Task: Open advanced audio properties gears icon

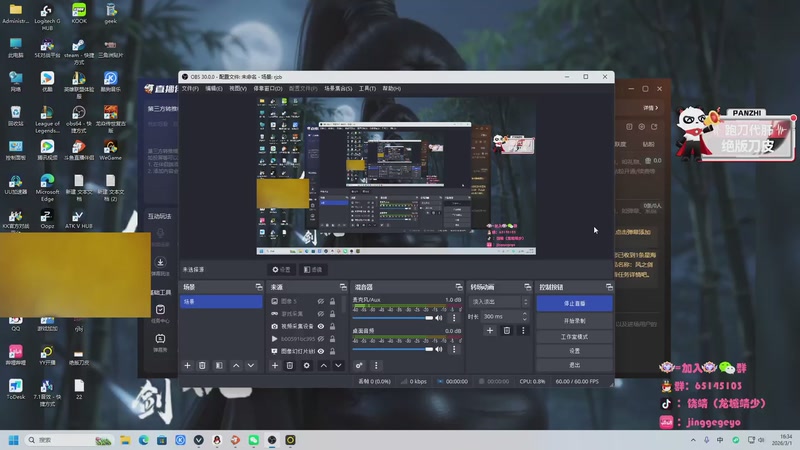Action: coord(359,365)
